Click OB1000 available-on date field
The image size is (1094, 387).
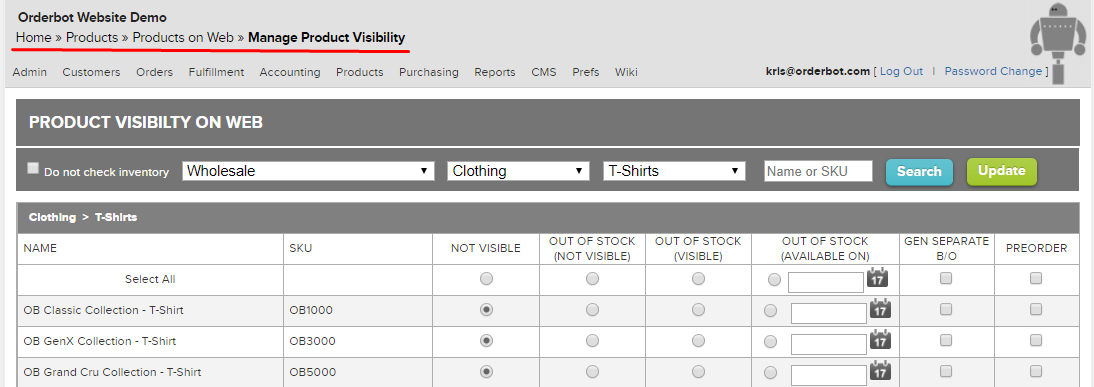(829, 314)
